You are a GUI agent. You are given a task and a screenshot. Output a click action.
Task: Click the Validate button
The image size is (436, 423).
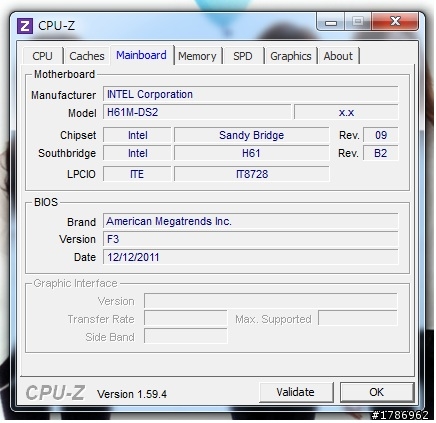(296, 392)
